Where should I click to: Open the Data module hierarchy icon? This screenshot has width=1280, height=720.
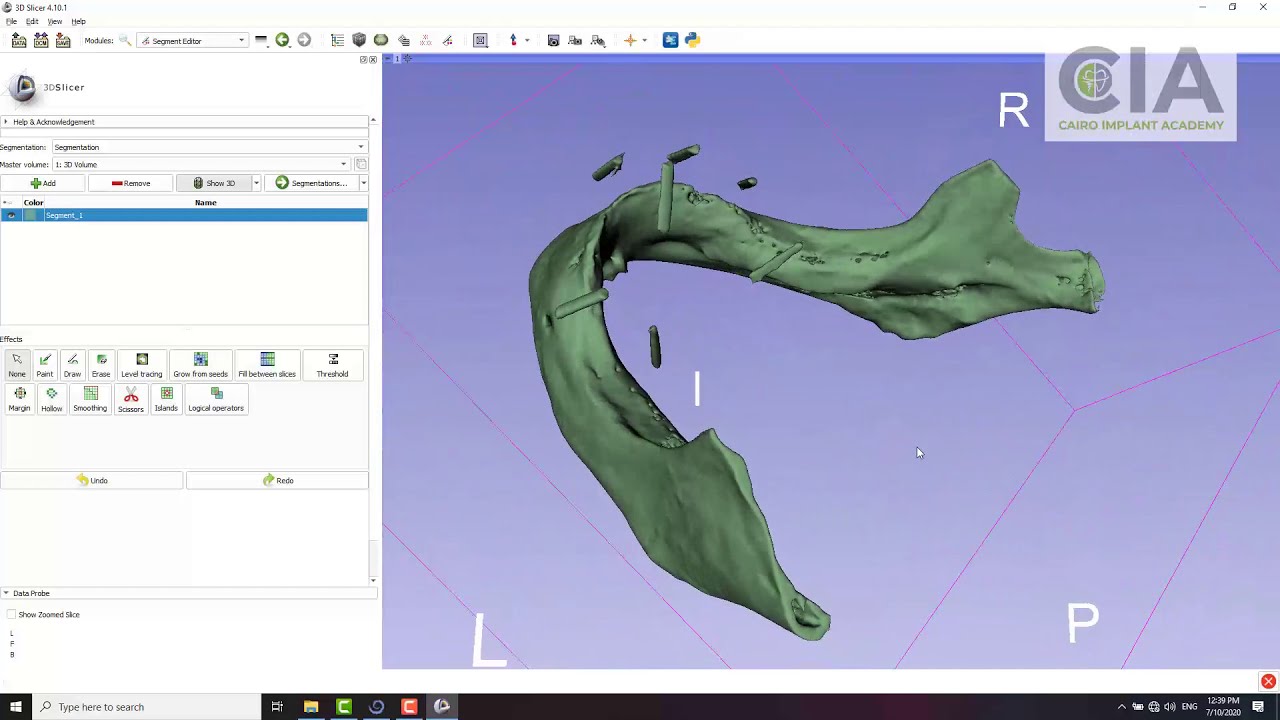[337, 40]
